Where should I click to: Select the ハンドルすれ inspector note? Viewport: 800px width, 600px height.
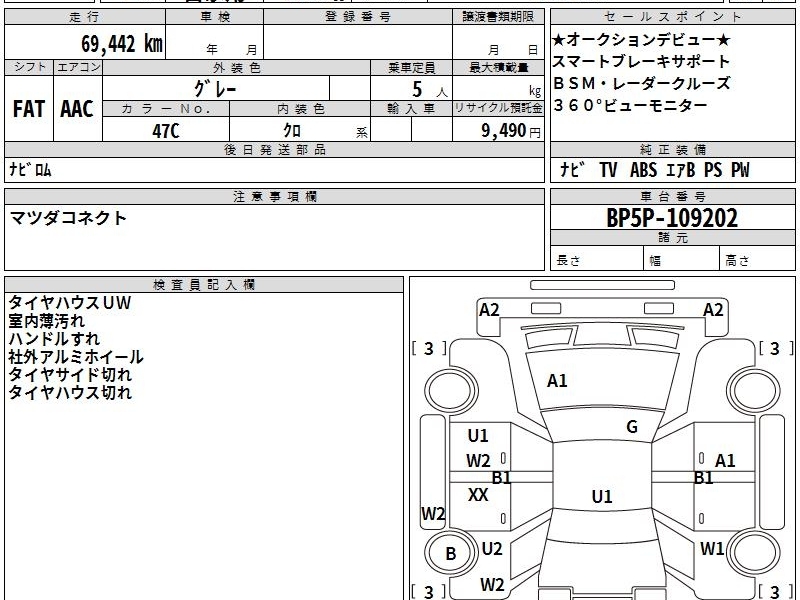tap(54, 339)
